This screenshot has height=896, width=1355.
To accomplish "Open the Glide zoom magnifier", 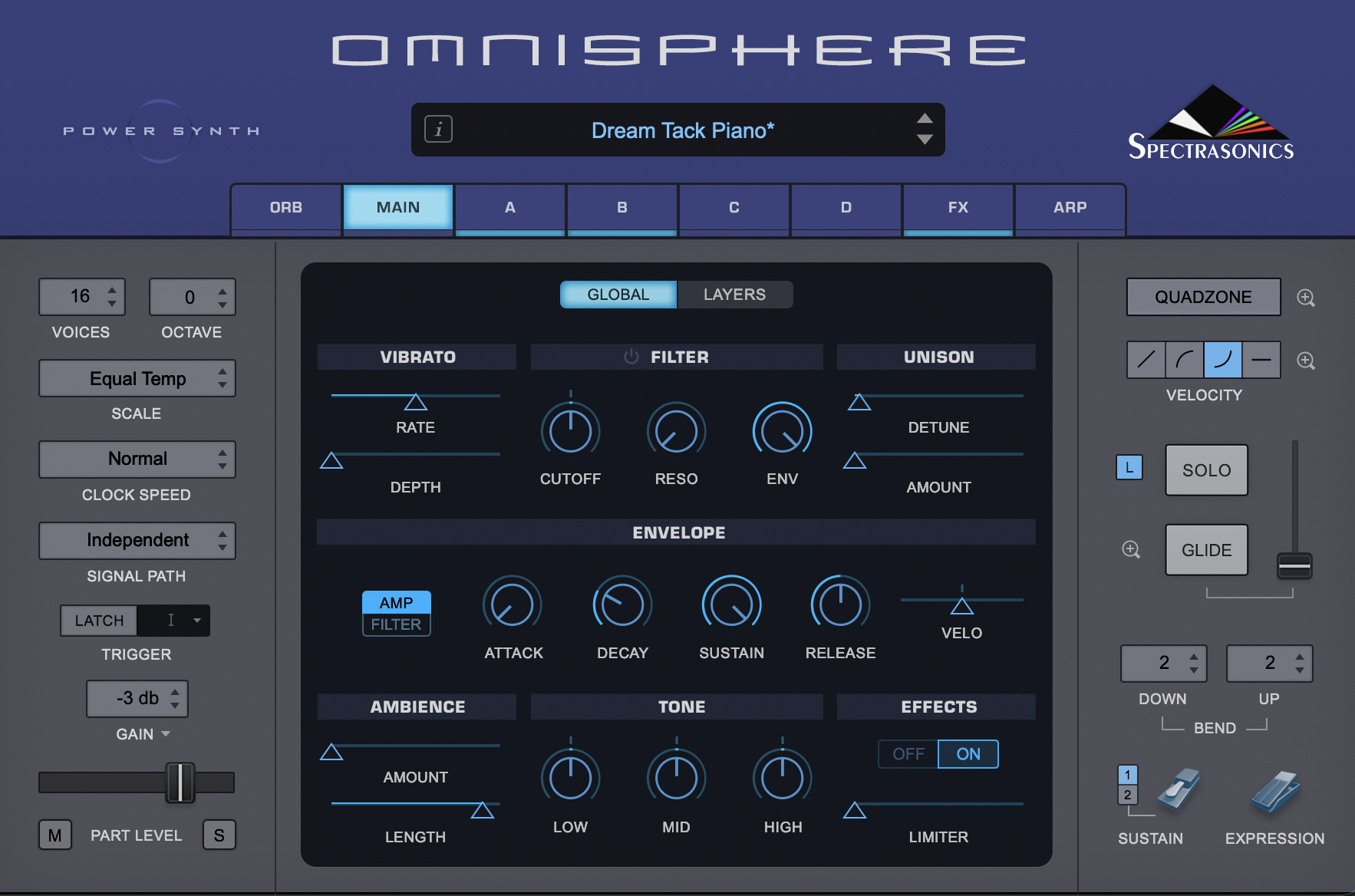I will pos(1131,549).
